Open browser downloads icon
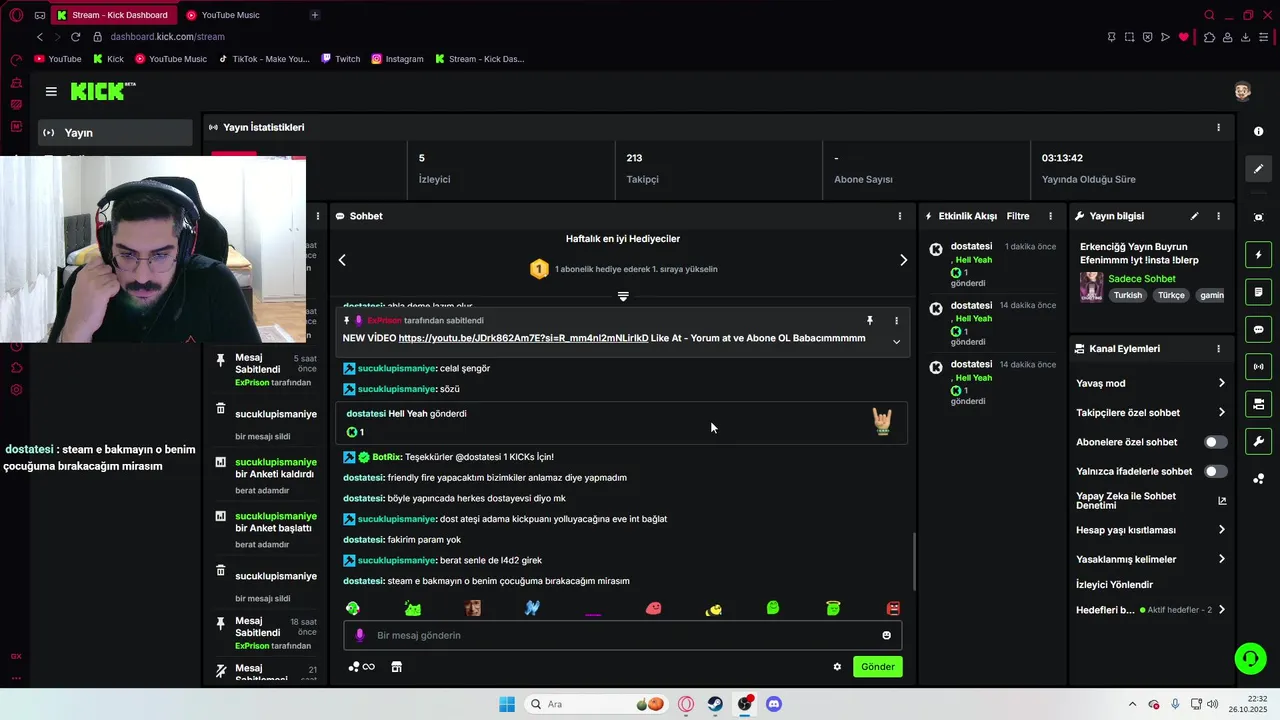Image resolution: width=1280 pixels, height=720 pixels. (1245, 37)
